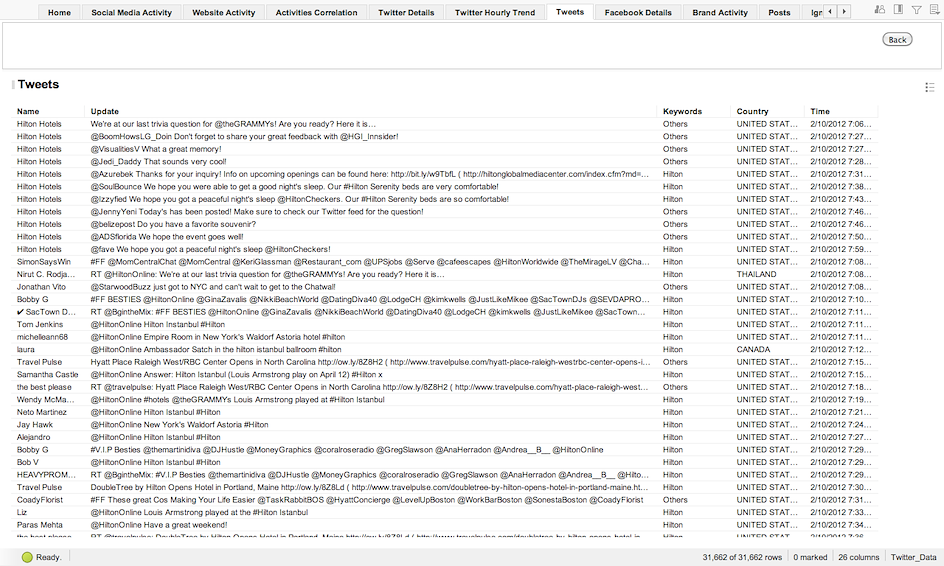Select the Wendy McMa... name cell
This screenshot has height=566, width=944.
click(46, 400)
